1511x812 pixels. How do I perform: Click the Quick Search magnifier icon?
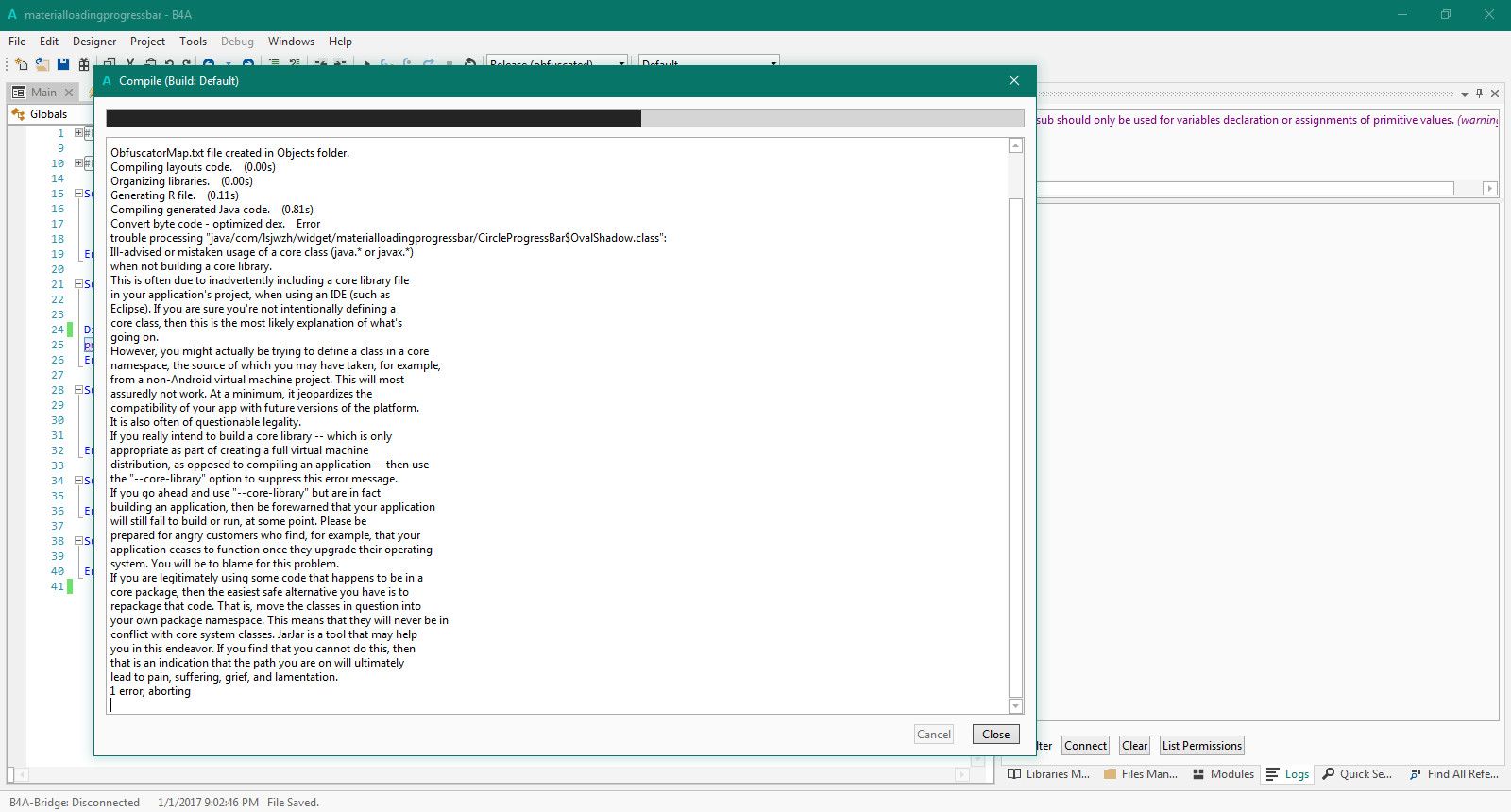click(x=1329, y=774)
